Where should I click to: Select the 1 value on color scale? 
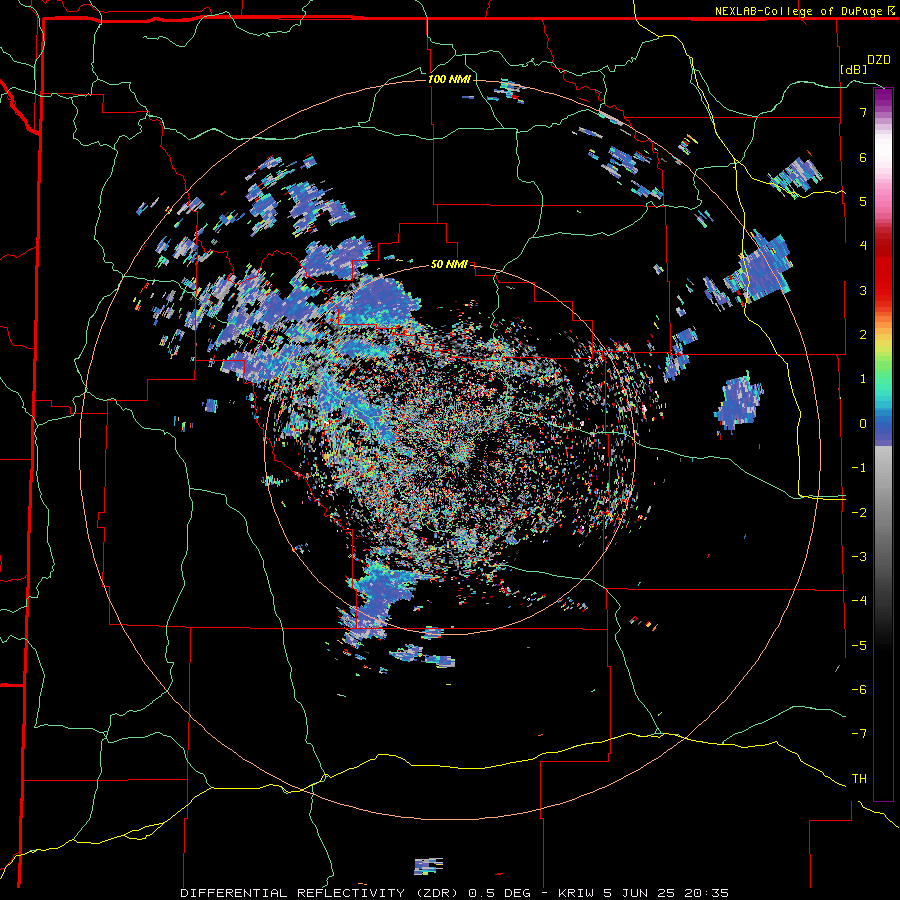pyautogui.click(x=863, y=379)
